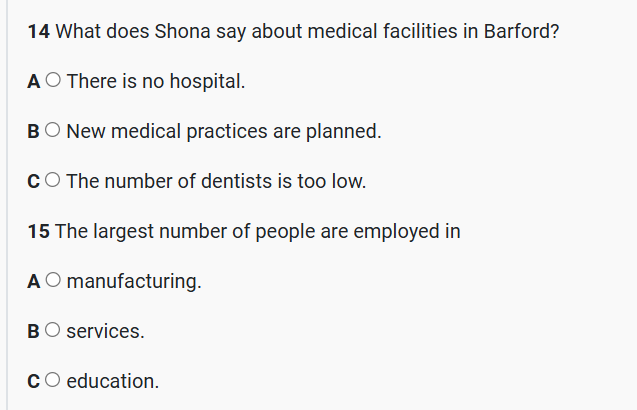The image size is (637, 410).
Task: Click the "education." answer text
Action: (x=112, y=382)
